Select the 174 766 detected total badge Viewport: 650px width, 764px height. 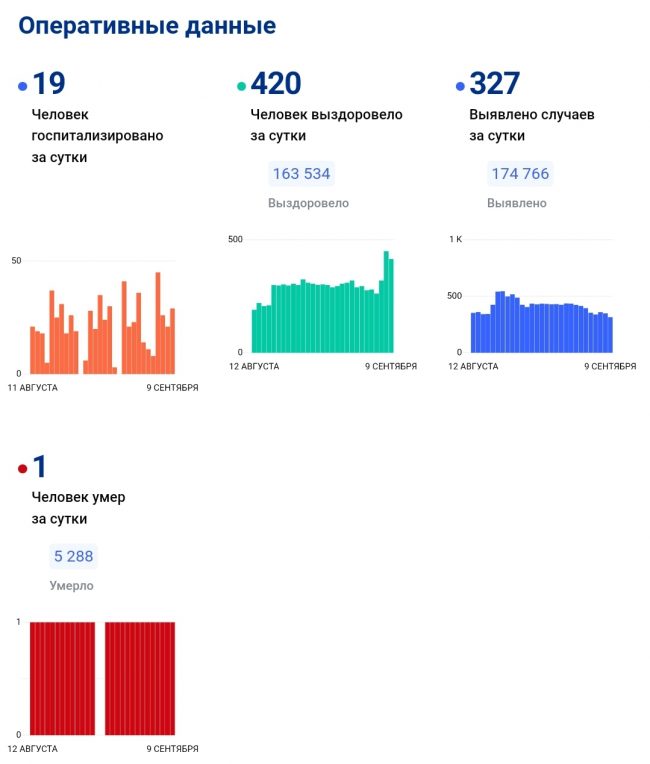tap(520, 174)
